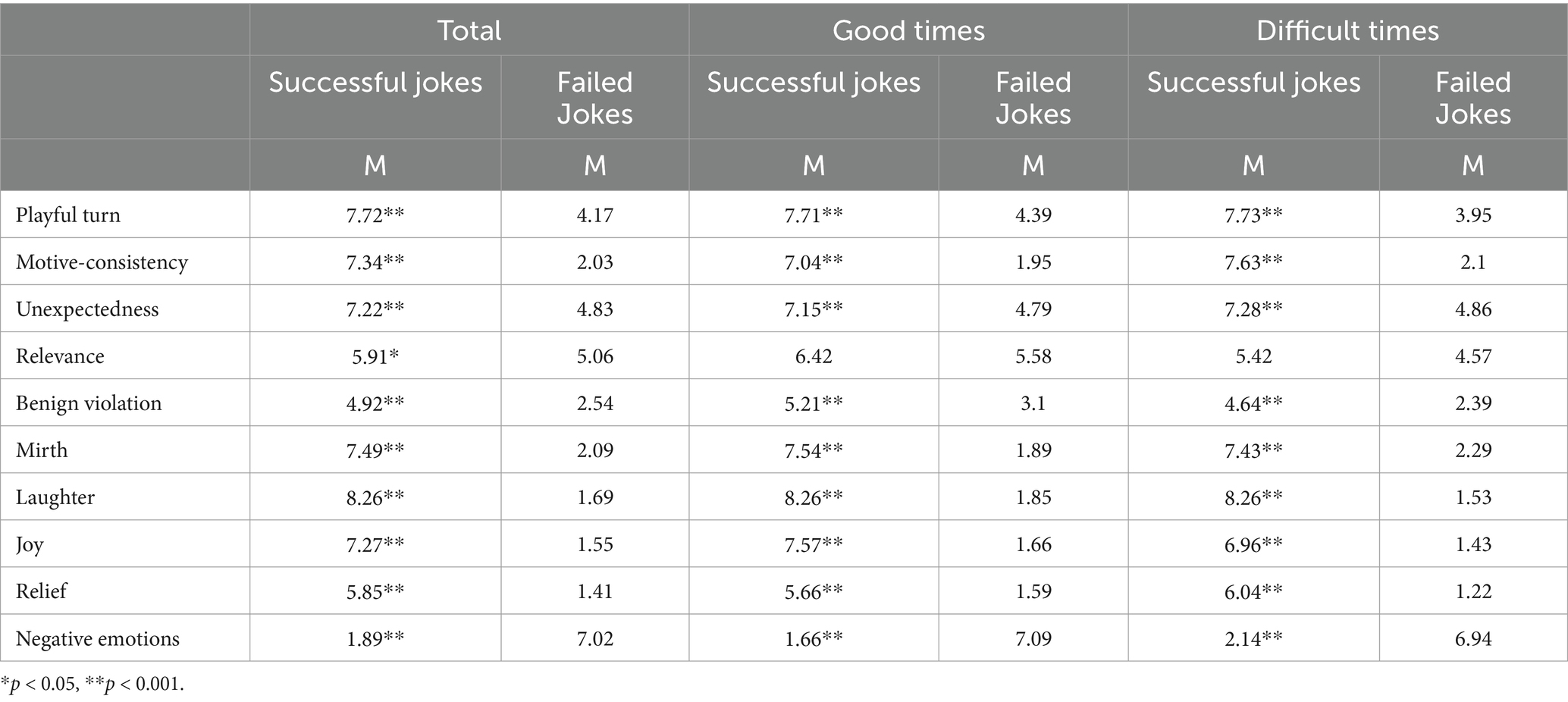The width and height of the screenshot is (1568, 702).
Task: Click the Negative emotions row label
Action: pos(98,639)
